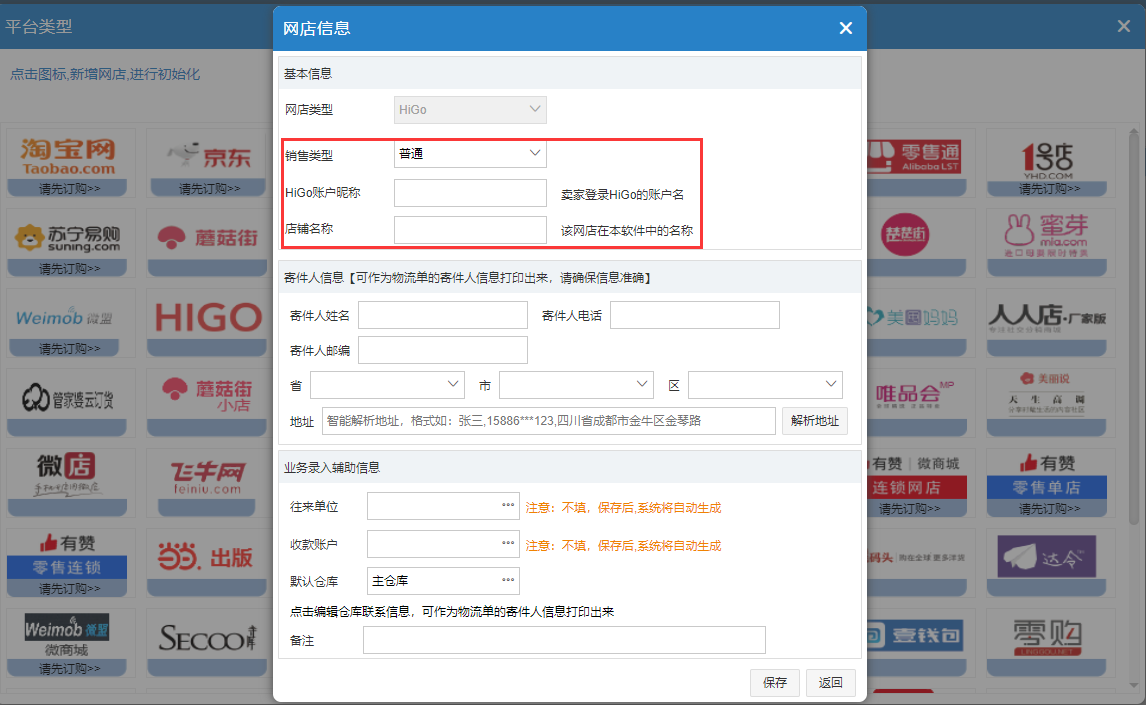Viewport: 1146px width, 705px height.
Task: Open the 人人店厂家版 platform icon
Action: pyautogui.click(x=1047, y=318)
